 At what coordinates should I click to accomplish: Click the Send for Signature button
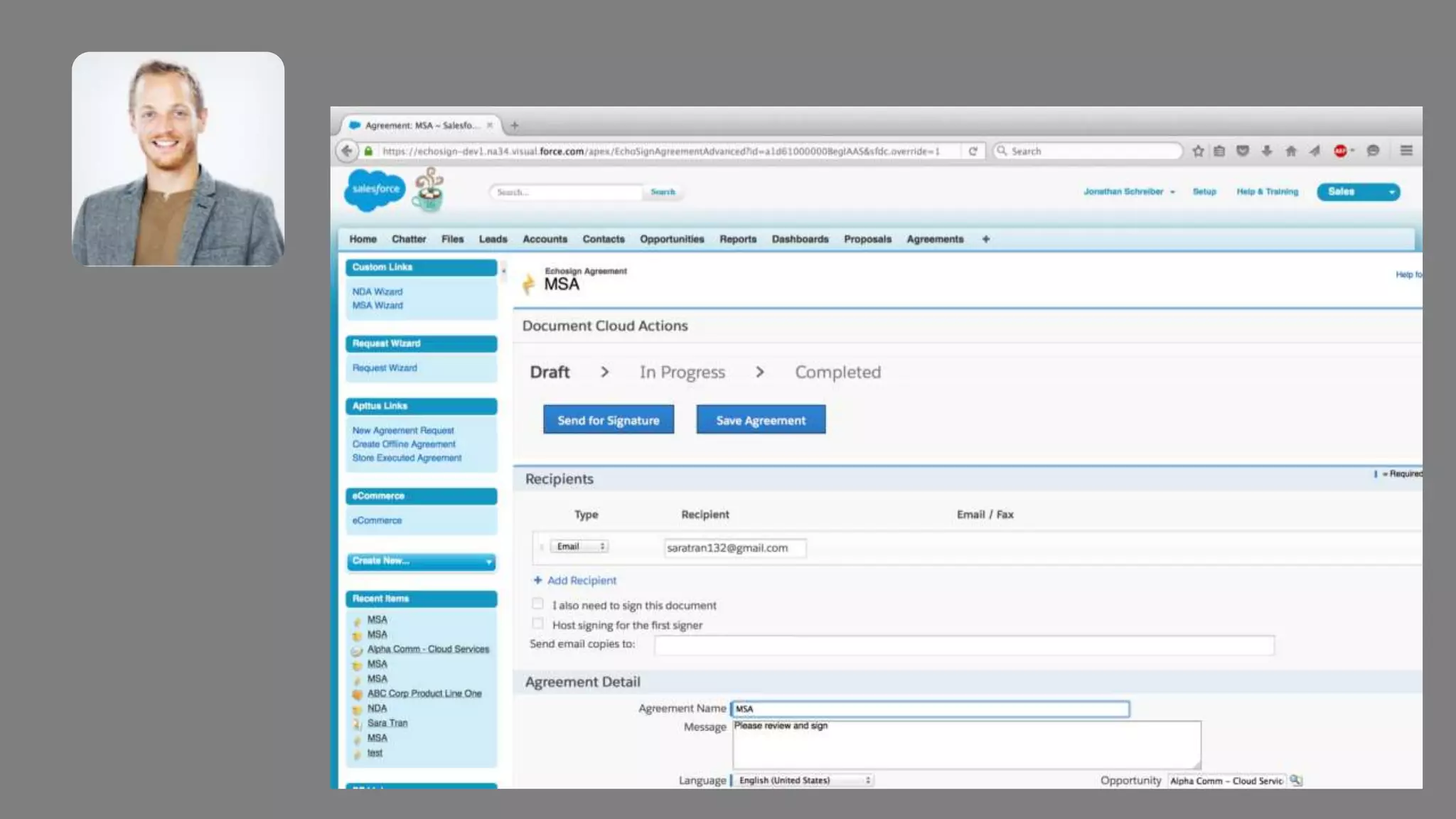pos(608,419)
